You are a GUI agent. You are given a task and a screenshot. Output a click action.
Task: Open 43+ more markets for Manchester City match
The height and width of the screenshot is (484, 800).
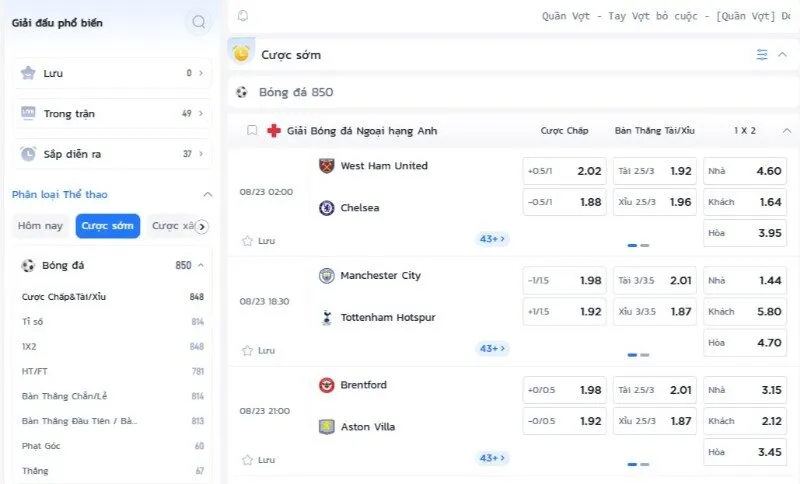pos(492,349)
